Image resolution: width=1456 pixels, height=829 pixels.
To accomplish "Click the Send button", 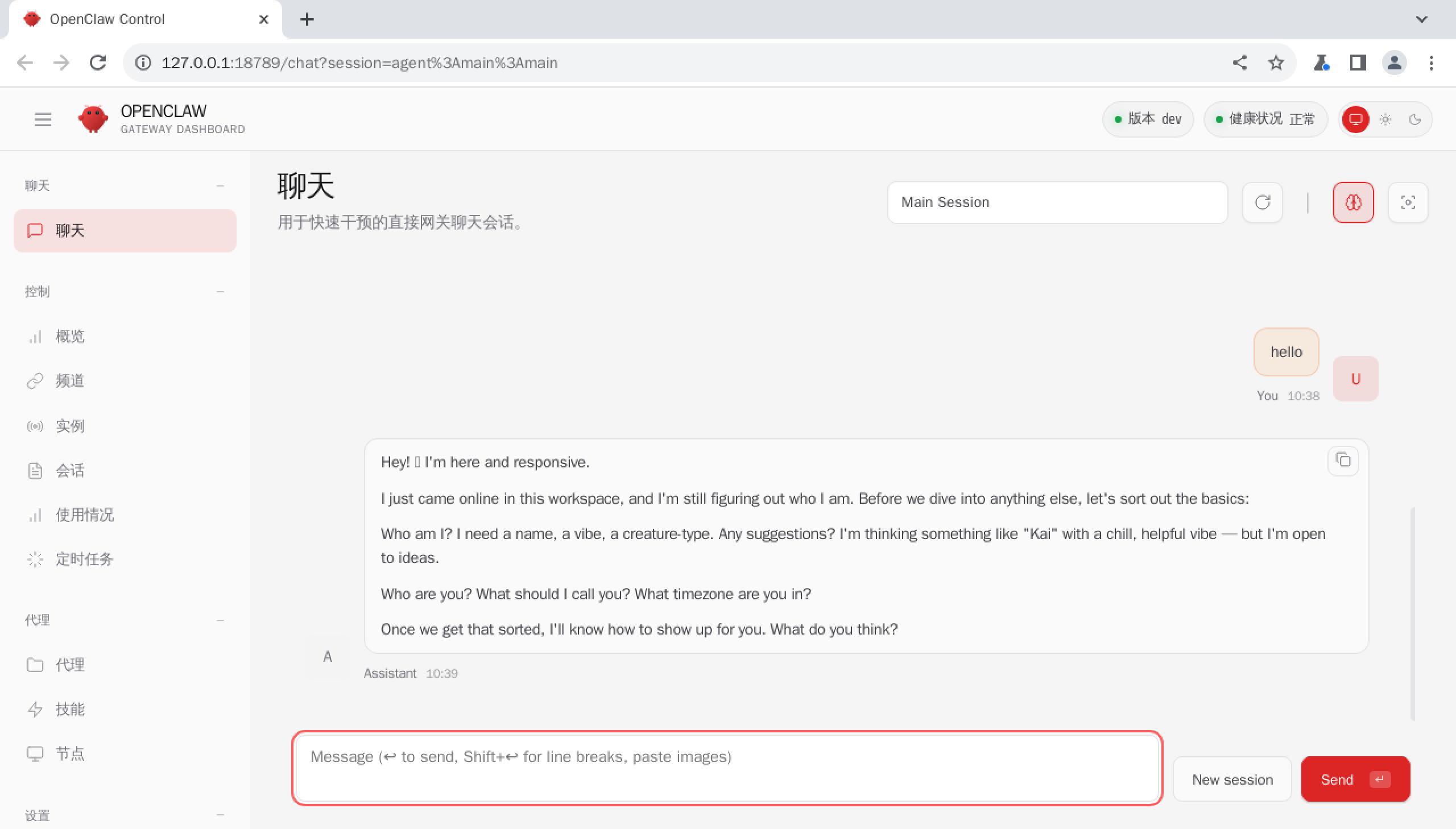I will [1355, 779].
